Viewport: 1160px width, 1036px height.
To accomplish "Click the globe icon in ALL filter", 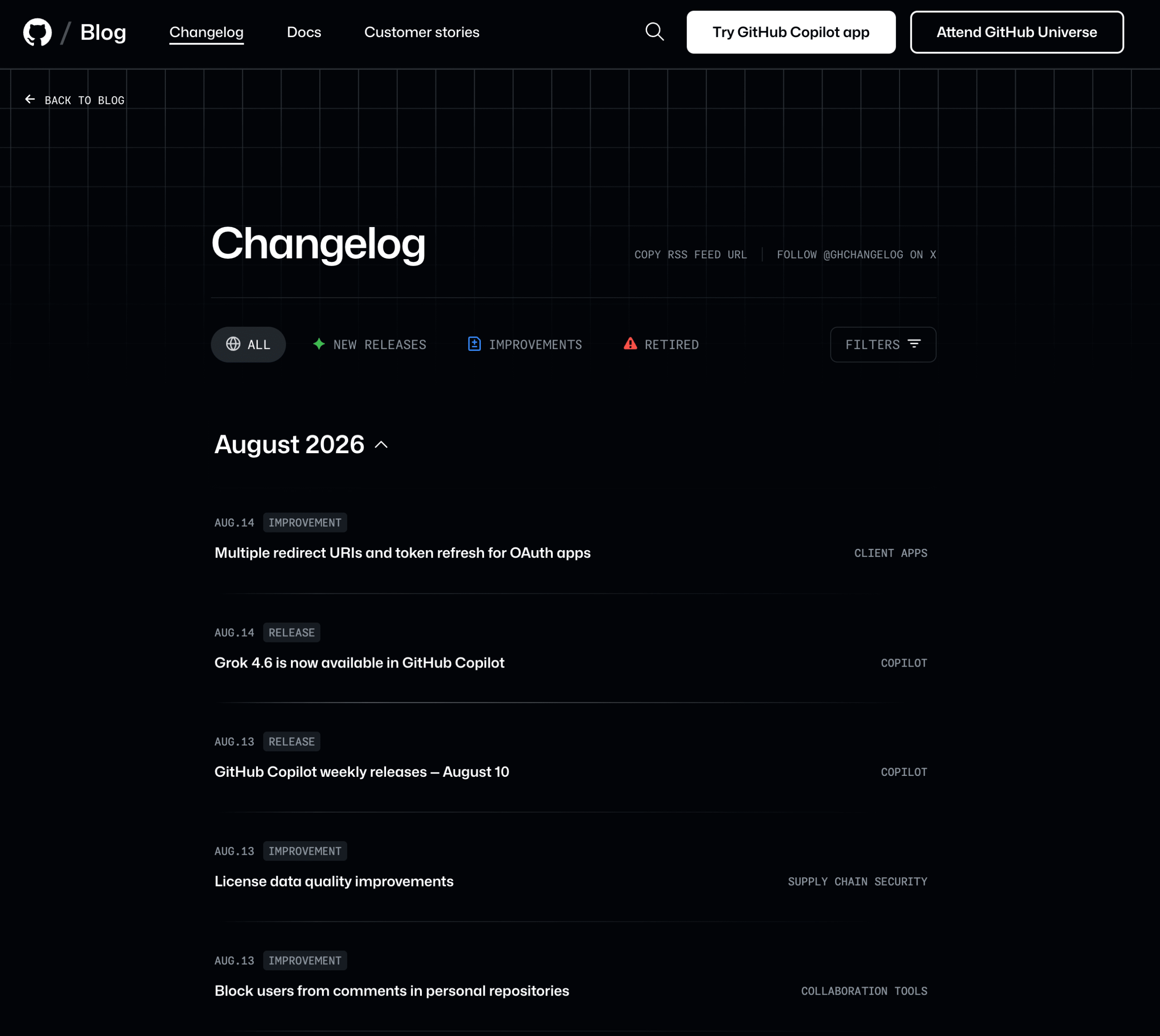I will pyautogui.click(x=233, y=344).
